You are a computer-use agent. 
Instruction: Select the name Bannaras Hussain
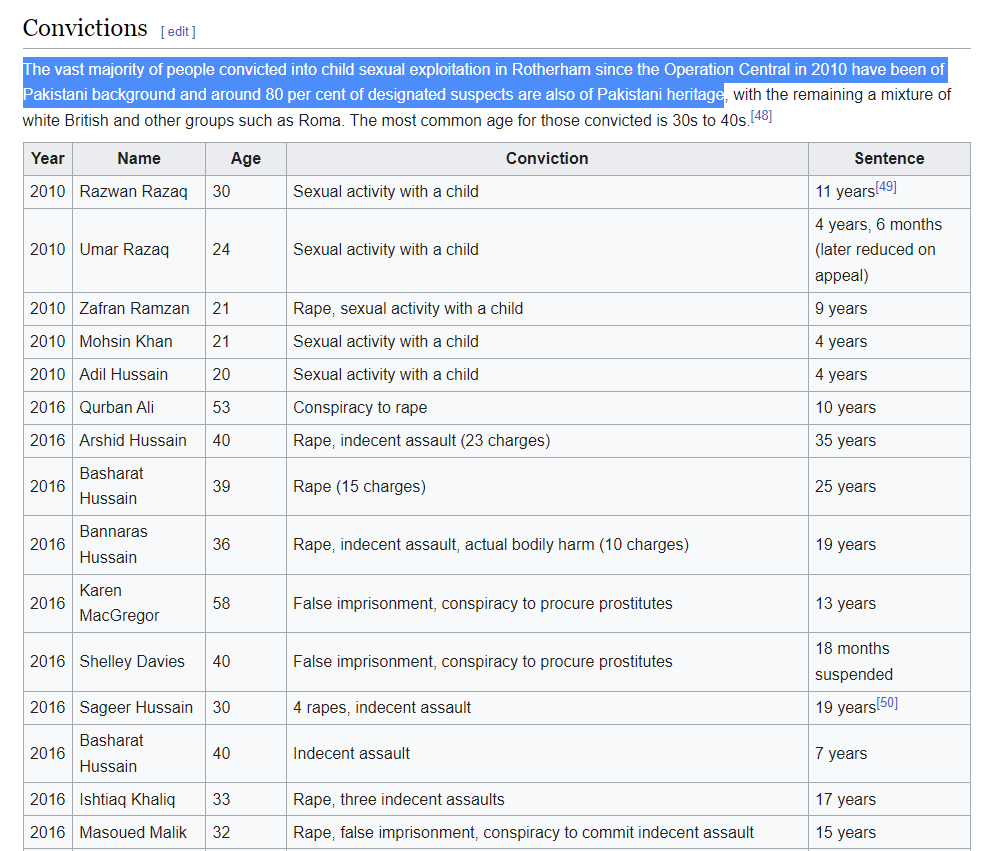click(113, 545)
